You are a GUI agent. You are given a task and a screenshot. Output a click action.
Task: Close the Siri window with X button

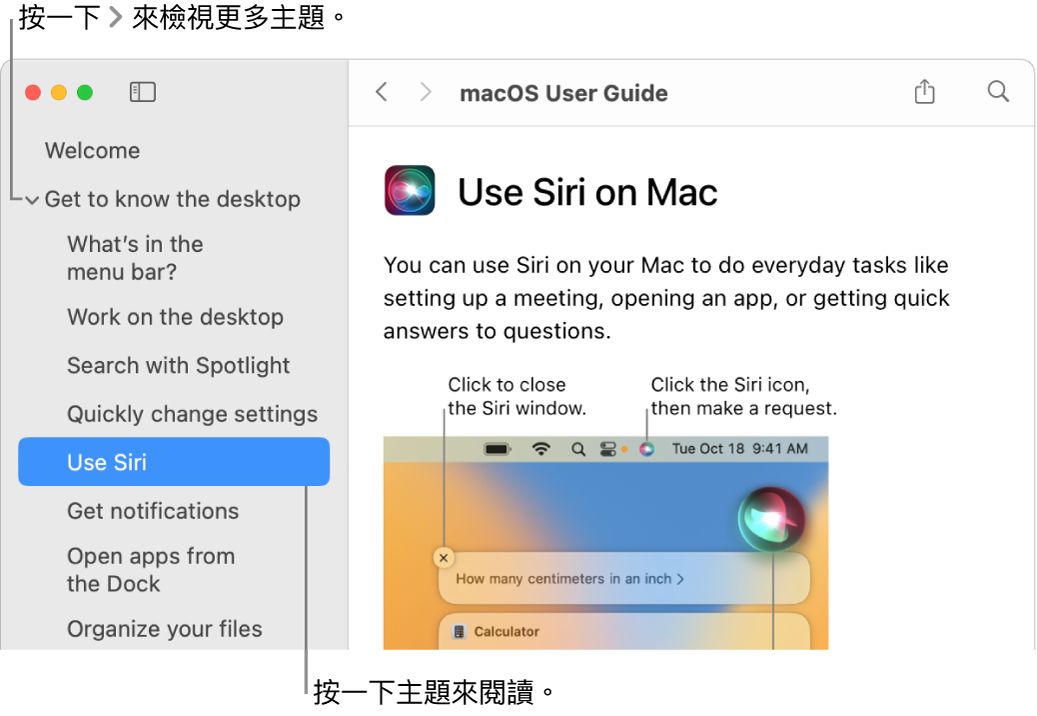[x=444, y=558]
